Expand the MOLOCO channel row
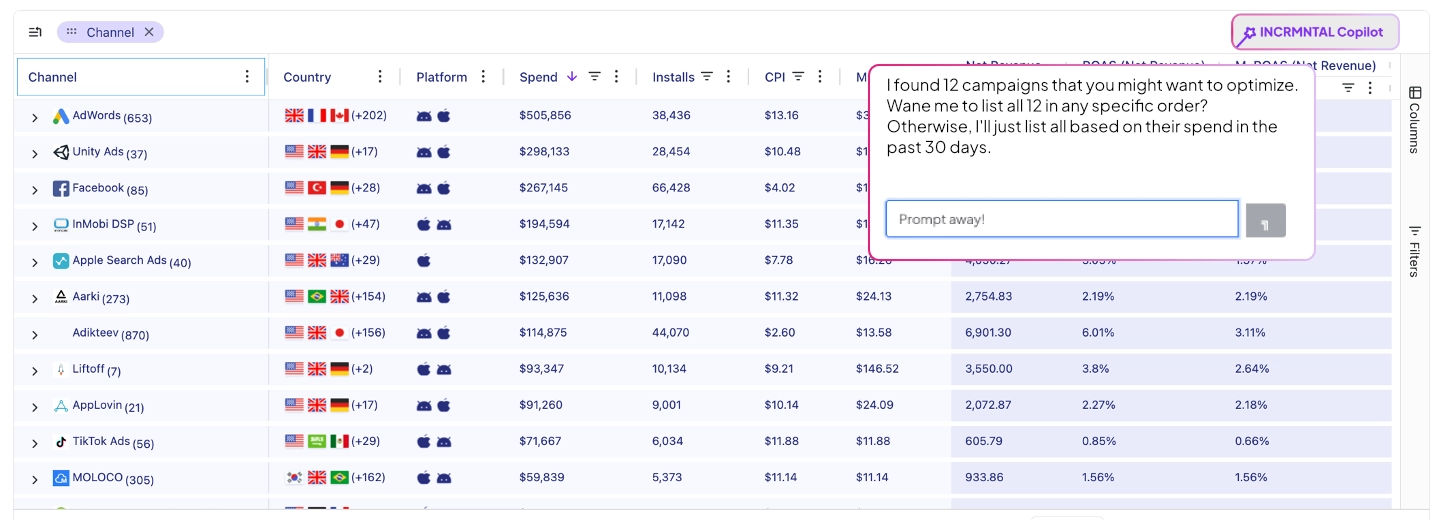Image resolution: width=1441 pixels, height=520 pixels. (x=34, y=479)
